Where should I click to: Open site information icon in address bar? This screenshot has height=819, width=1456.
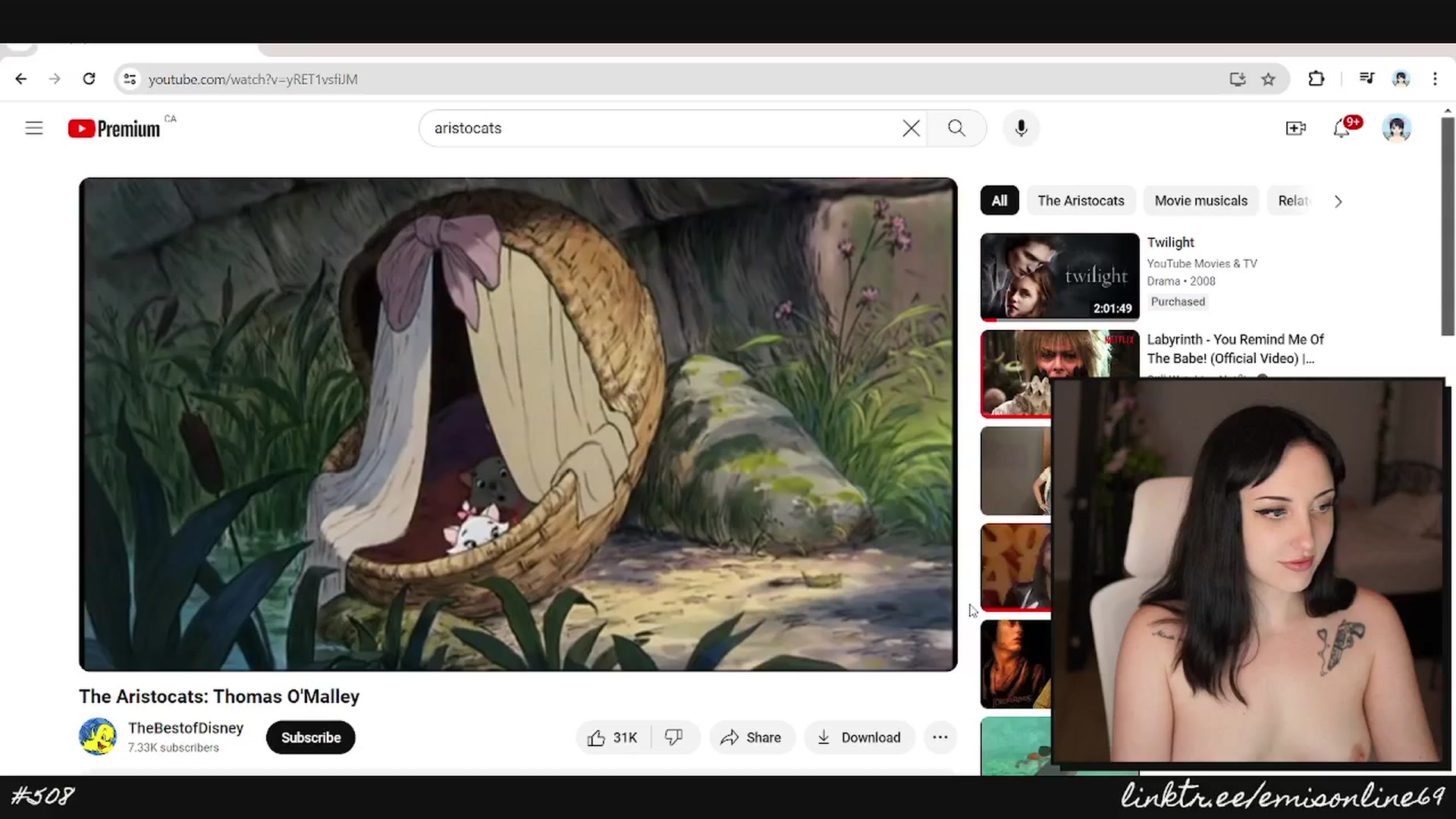130,79
